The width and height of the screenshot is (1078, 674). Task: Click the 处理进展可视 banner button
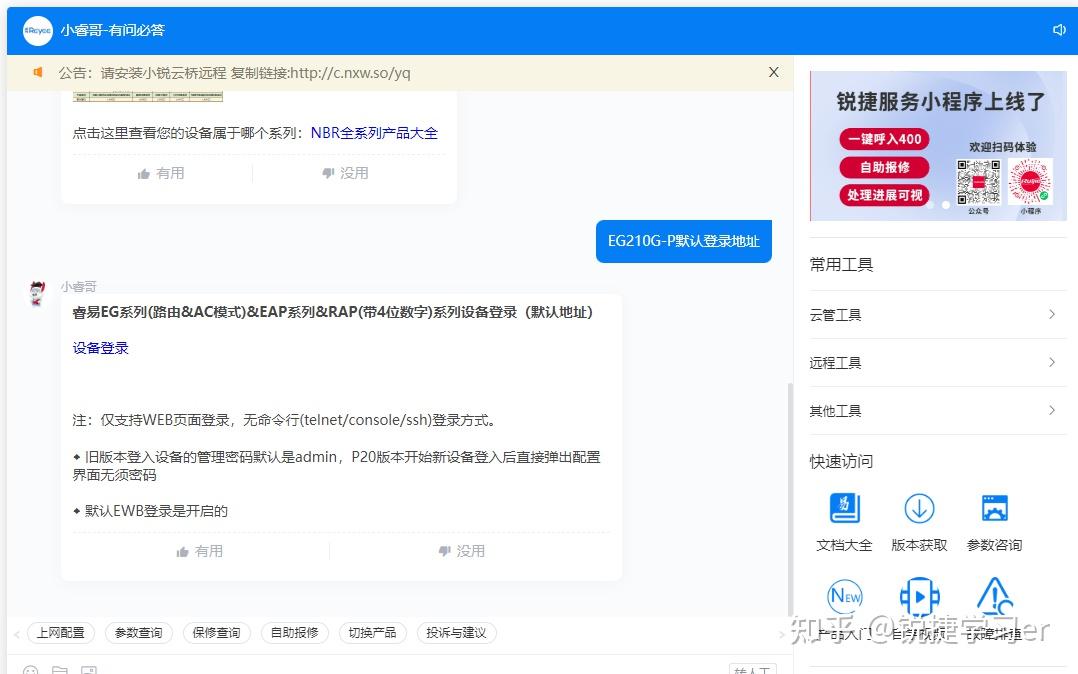pos(884,195)
